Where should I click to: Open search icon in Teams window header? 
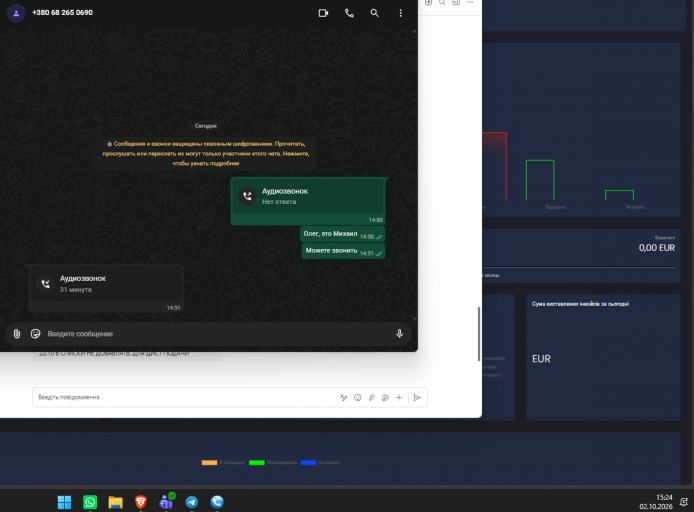click(442, 2)
